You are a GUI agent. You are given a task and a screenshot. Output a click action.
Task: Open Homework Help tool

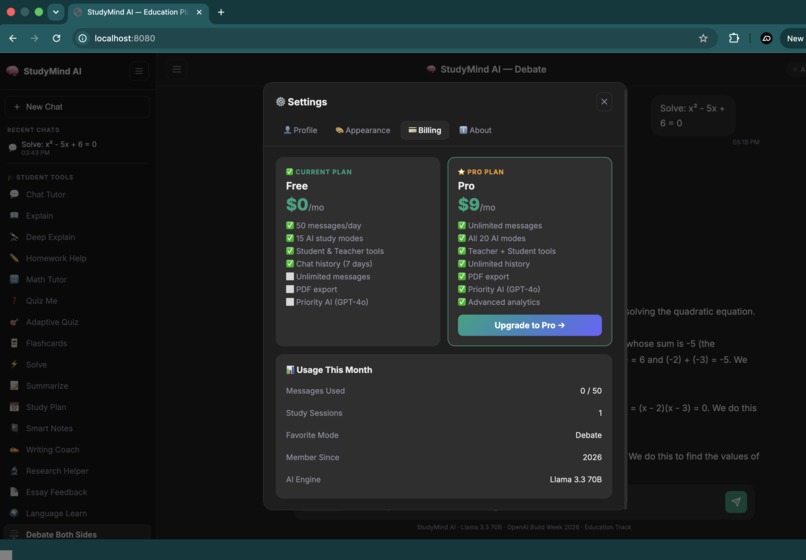77,258
